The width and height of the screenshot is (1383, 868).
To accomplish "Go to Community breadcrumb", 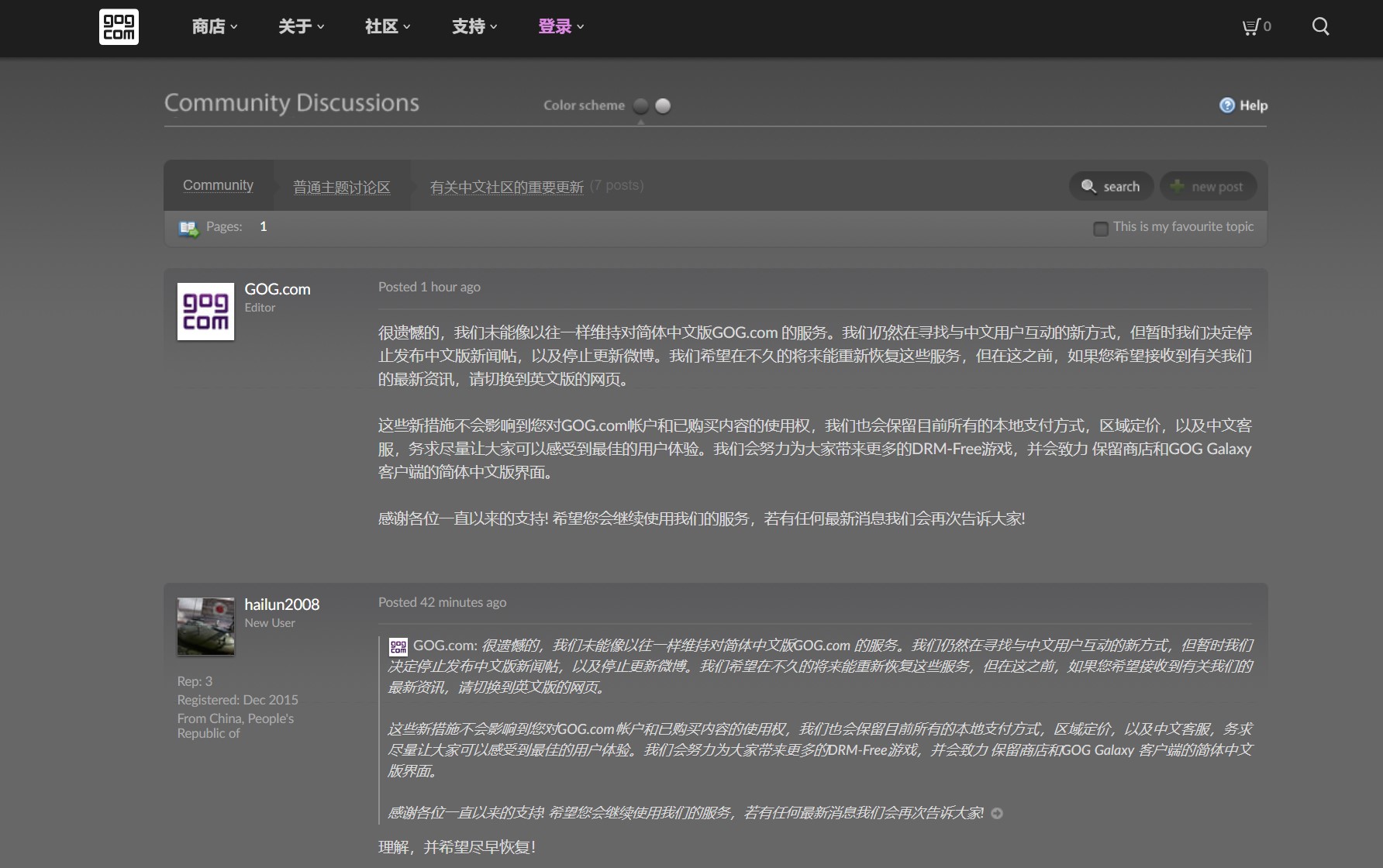I will coord(218,185).
